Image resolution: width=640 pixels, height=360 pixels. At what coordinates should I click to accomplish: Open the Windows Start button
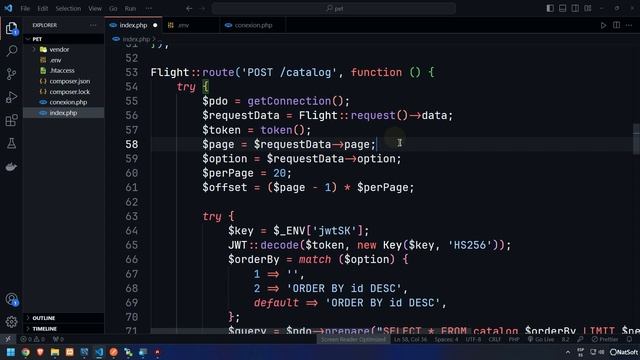pyautogui.click(x=11, y=352)
